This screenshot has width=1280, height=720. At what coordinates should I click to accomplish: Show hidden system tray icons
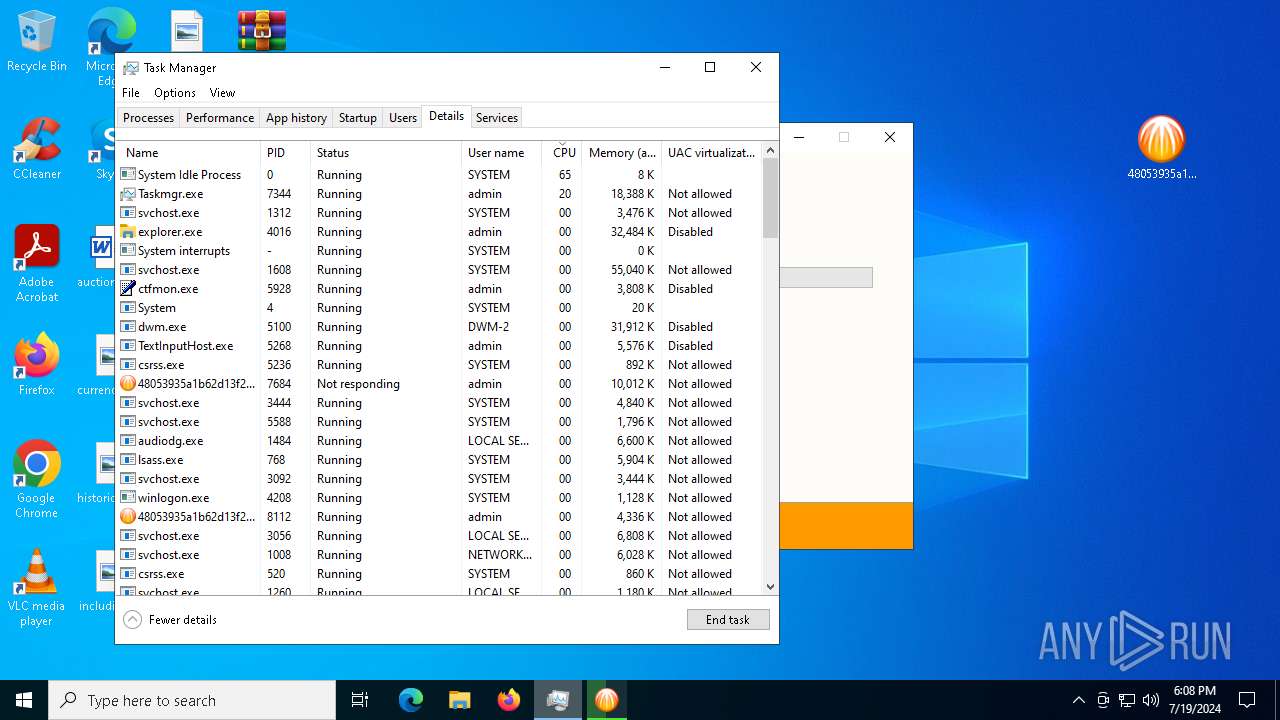[x=1078, y=700]
